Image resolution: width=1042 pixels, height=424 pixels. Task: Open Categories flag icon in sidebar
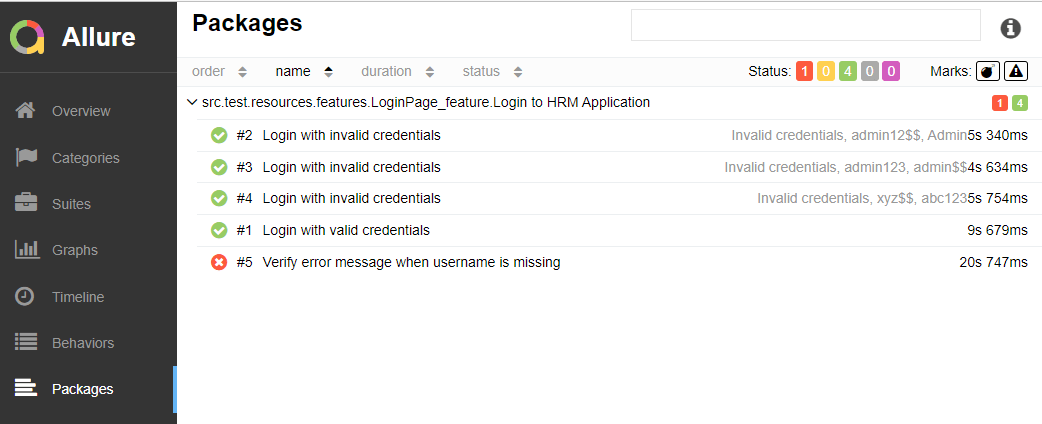coord(26,157)
